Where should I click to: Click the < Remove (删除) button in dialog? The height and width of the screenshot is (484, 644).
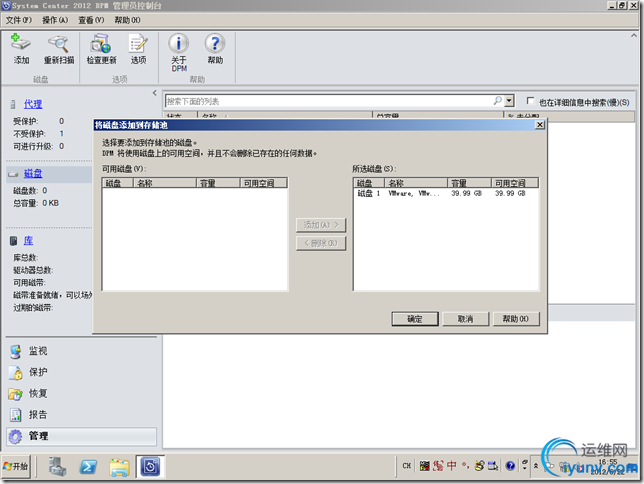pyautogui.click(x=321, y=243)
